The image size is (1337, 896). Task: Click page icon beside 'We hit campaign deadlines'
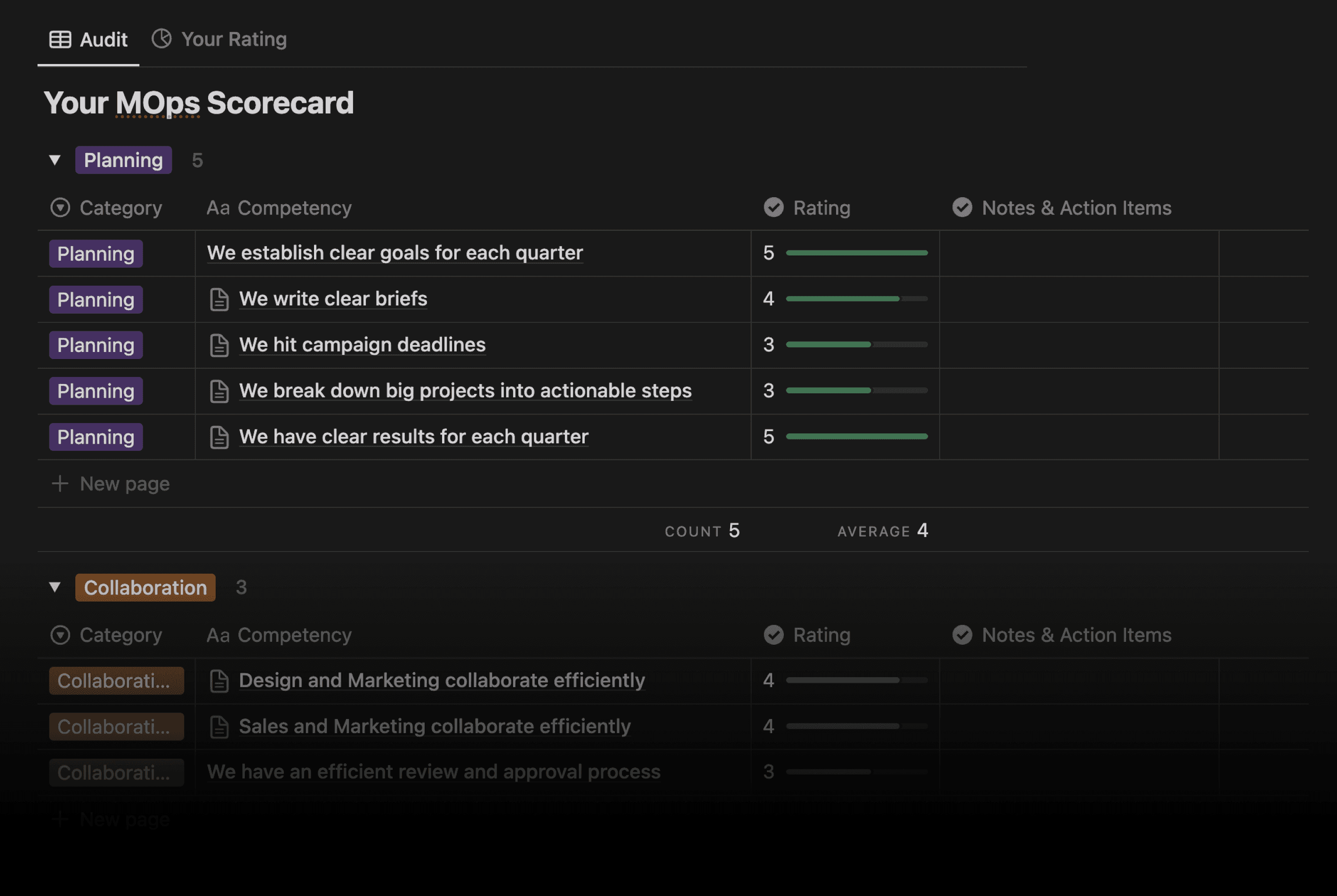(x=219, y=345)
